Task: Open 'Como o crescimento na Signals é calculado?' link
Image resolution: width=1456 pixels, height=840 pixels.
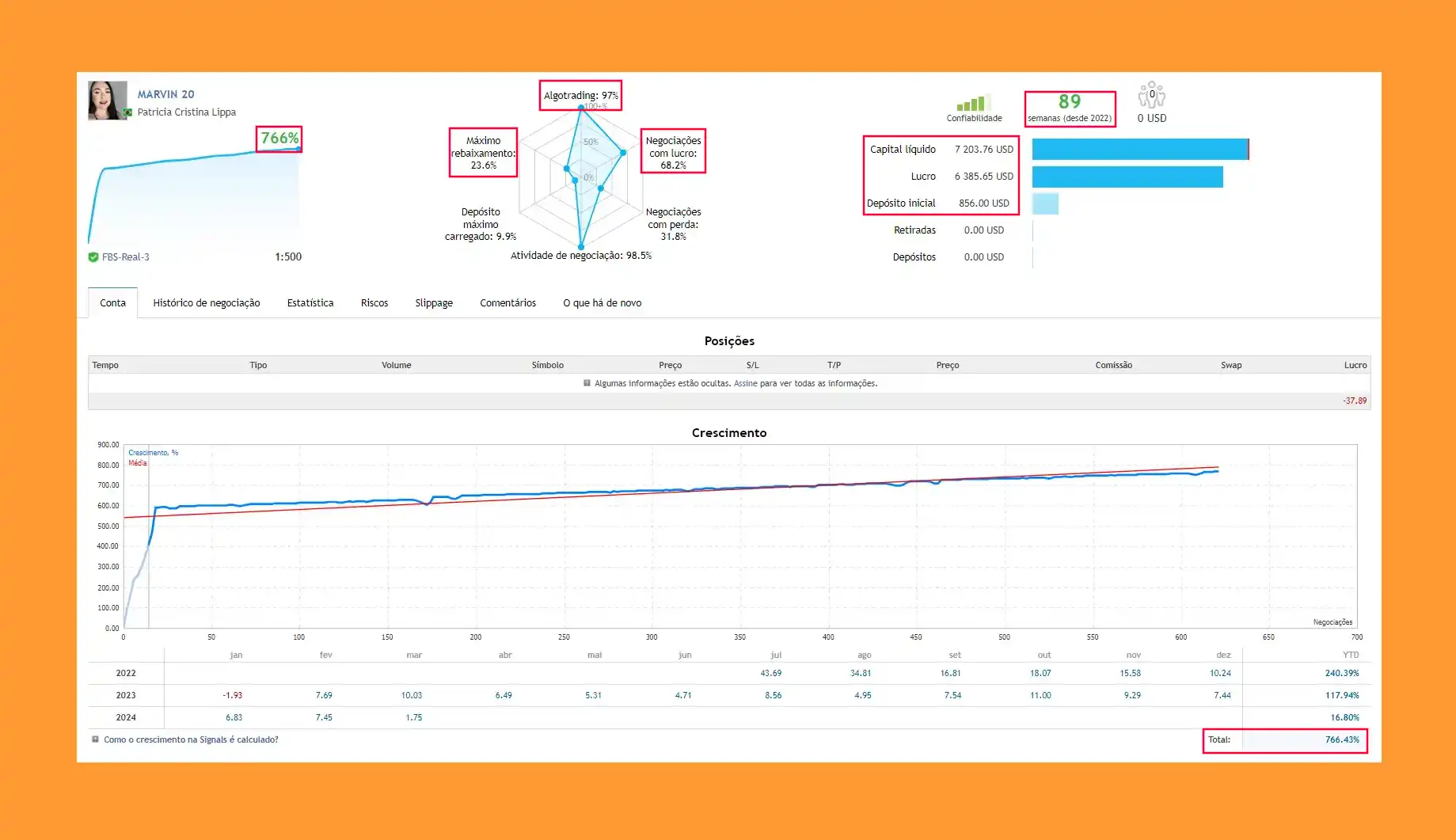Action: coord(191,739)
